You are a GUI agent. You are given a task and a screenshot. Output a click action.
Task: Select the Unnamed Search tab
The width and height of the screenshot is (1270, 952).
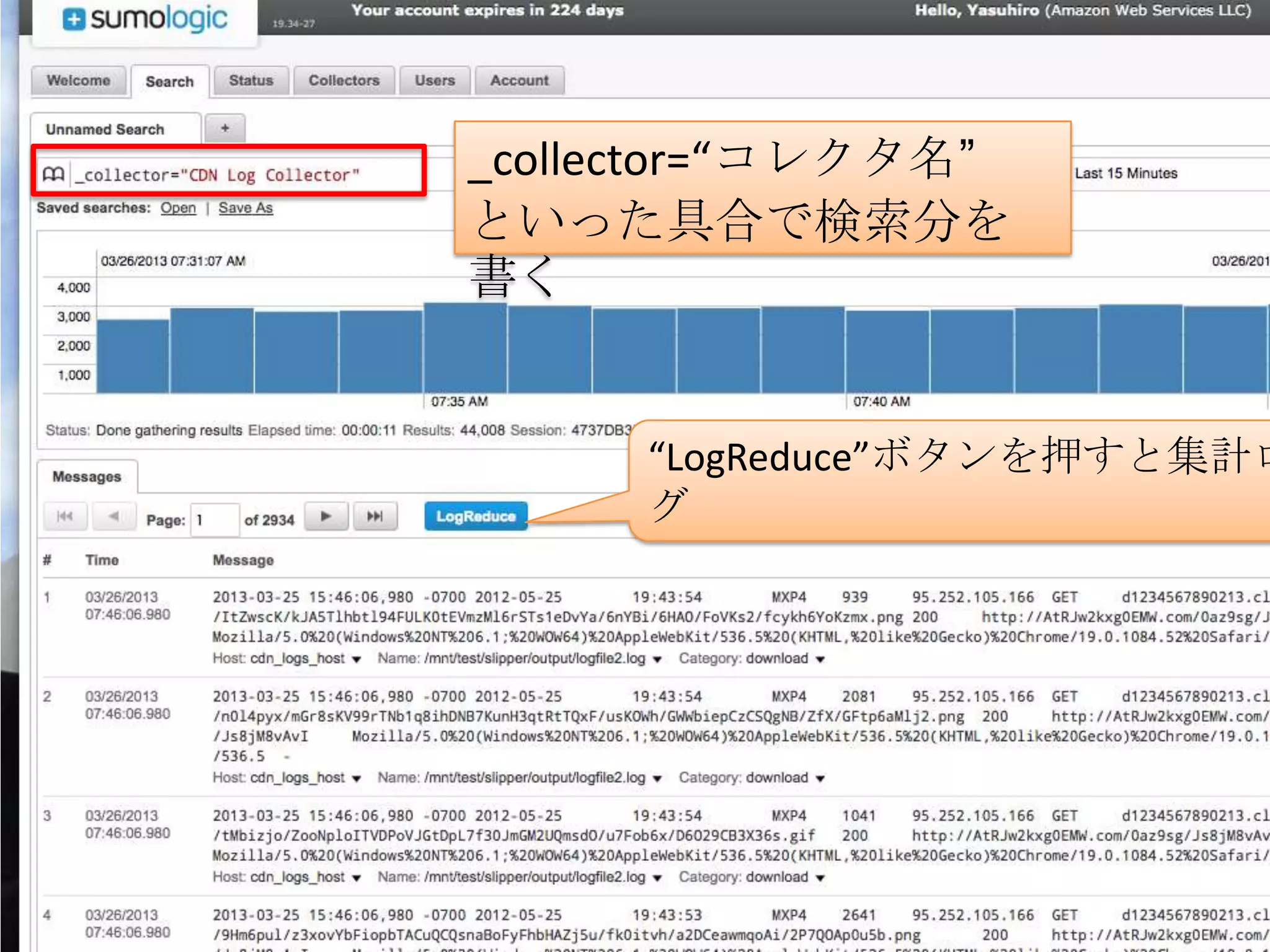click(x=115, y=129)
